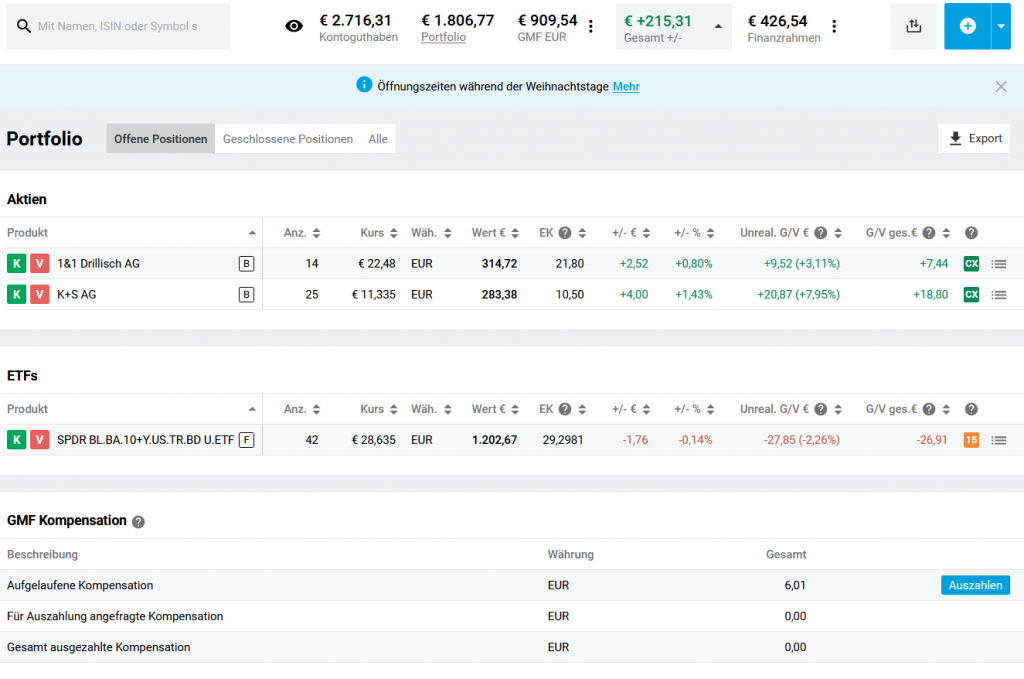Open the Mehr link in the info banner
This screenshot has width=1024, height=679.
pyautogui.click(x=626, y=87)
